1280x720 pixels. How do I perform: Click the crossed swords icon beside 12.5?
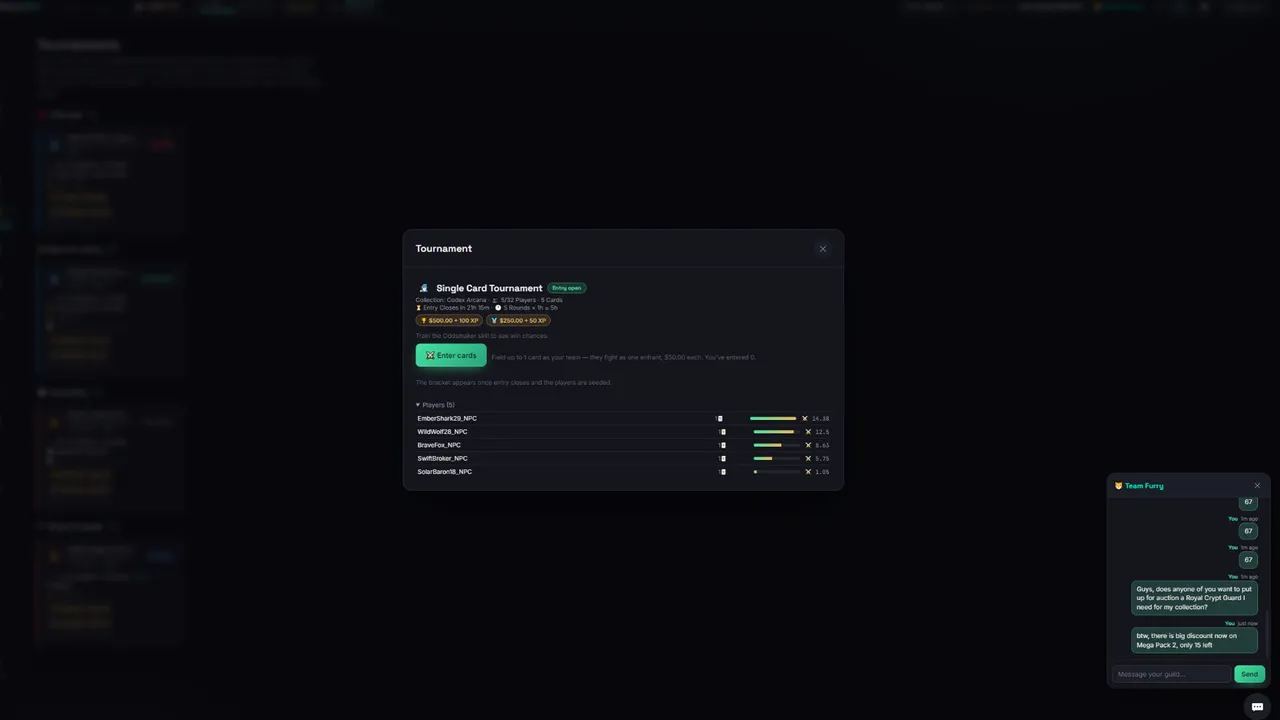click(808, 432)
